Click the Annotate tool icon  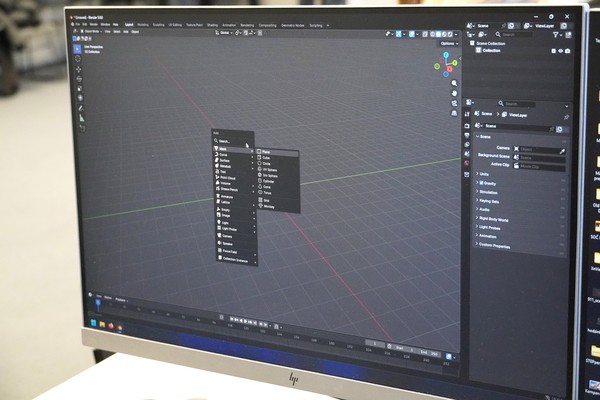[x=80, y=109]
